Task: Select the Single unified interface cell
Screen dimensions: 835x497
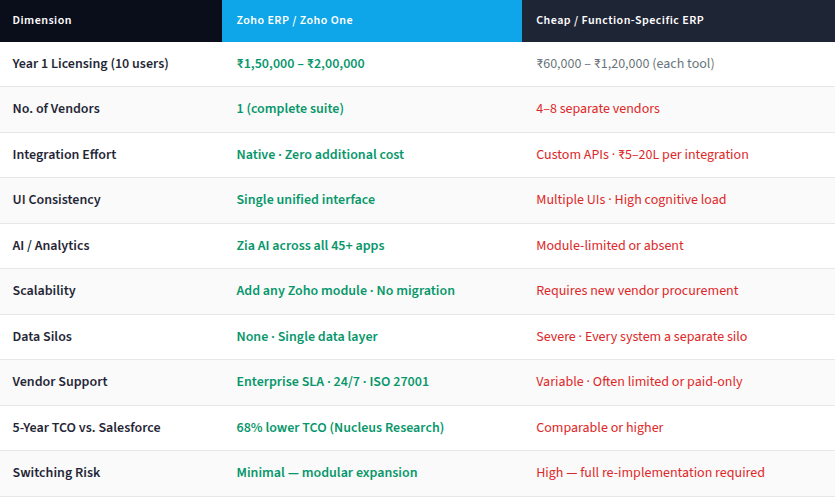Action: pos(305,199)
